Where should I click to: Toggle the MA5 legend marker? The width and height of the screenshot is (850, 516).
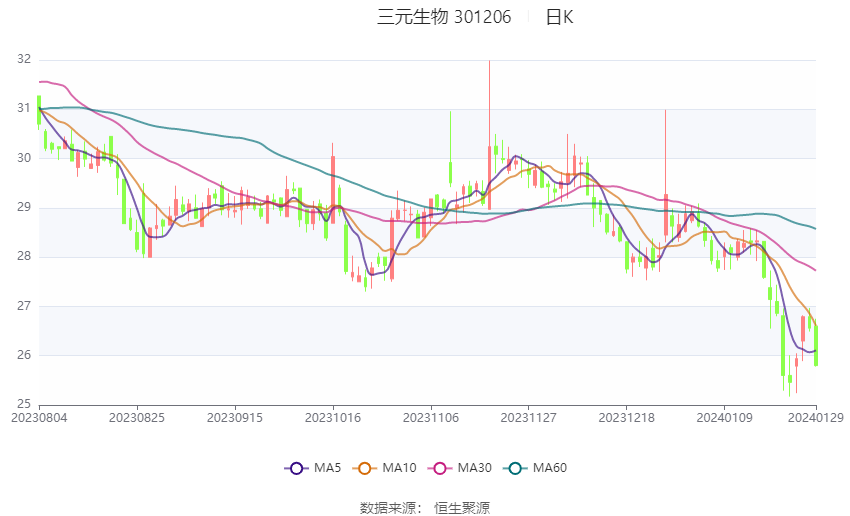tap(296, 468)
